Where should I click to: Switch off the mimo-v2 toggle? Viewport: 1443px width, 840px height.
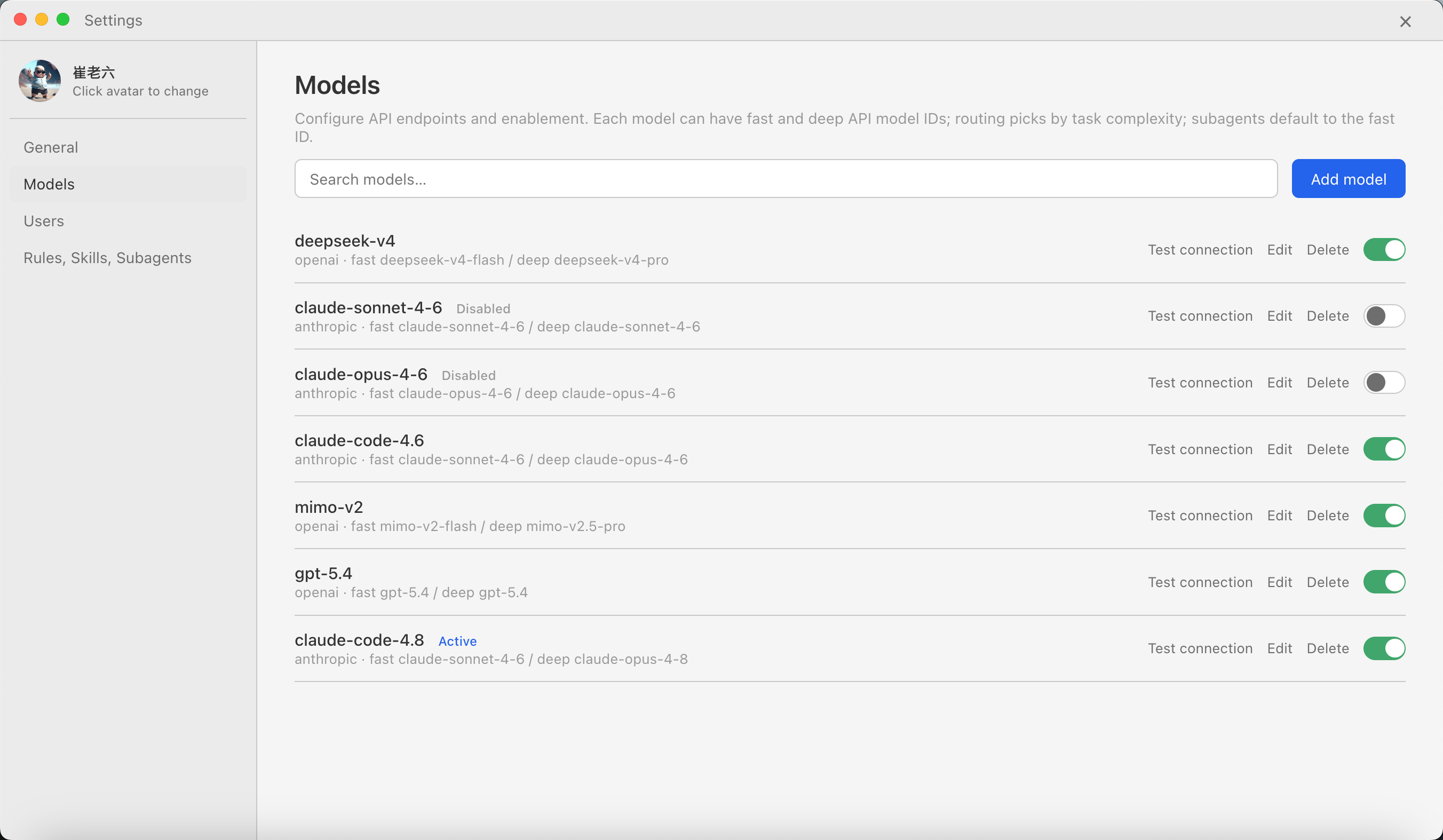tap(1384, 516)
